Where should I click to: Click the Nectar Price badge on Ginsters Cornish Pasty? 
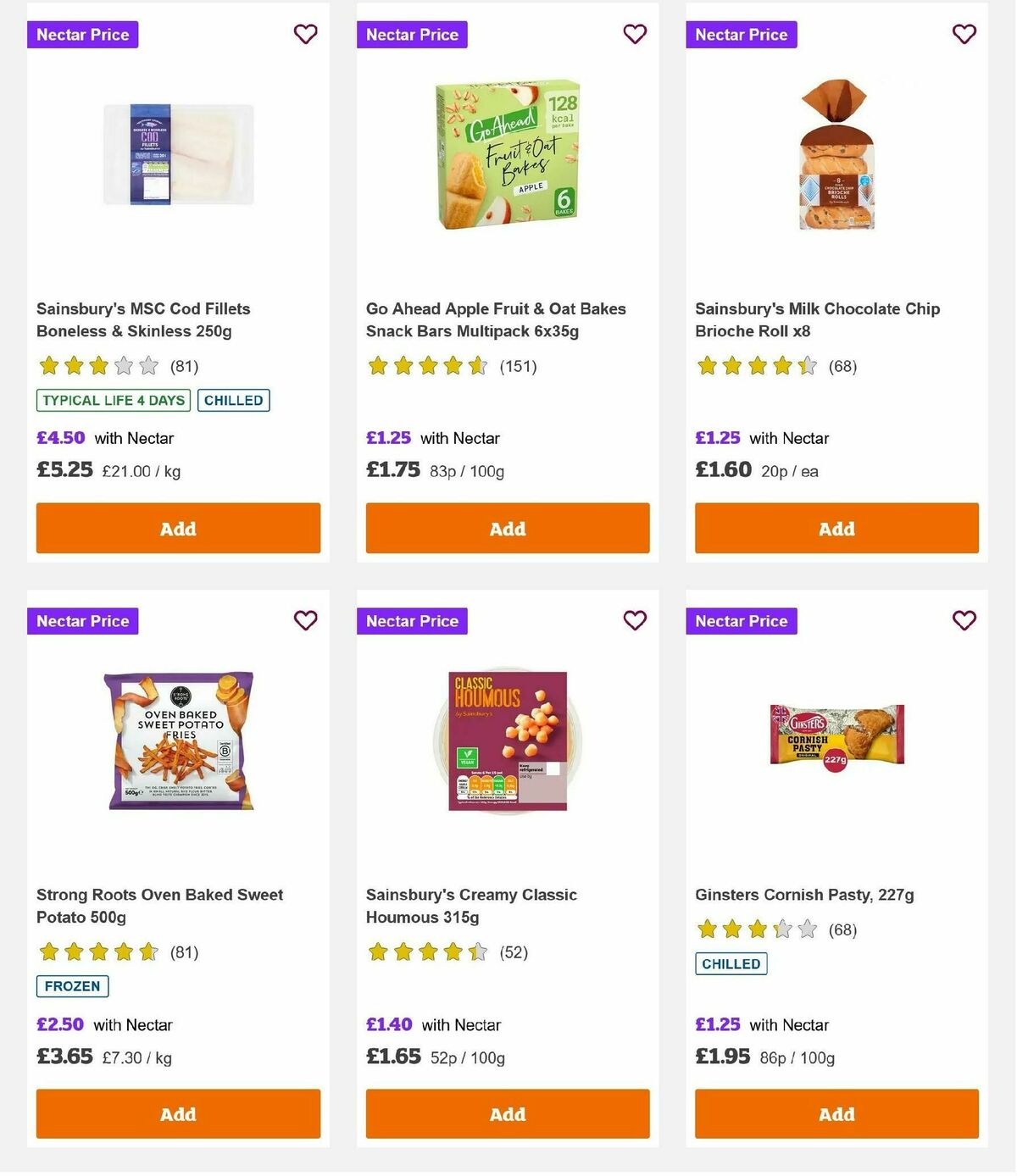point(742,621)
